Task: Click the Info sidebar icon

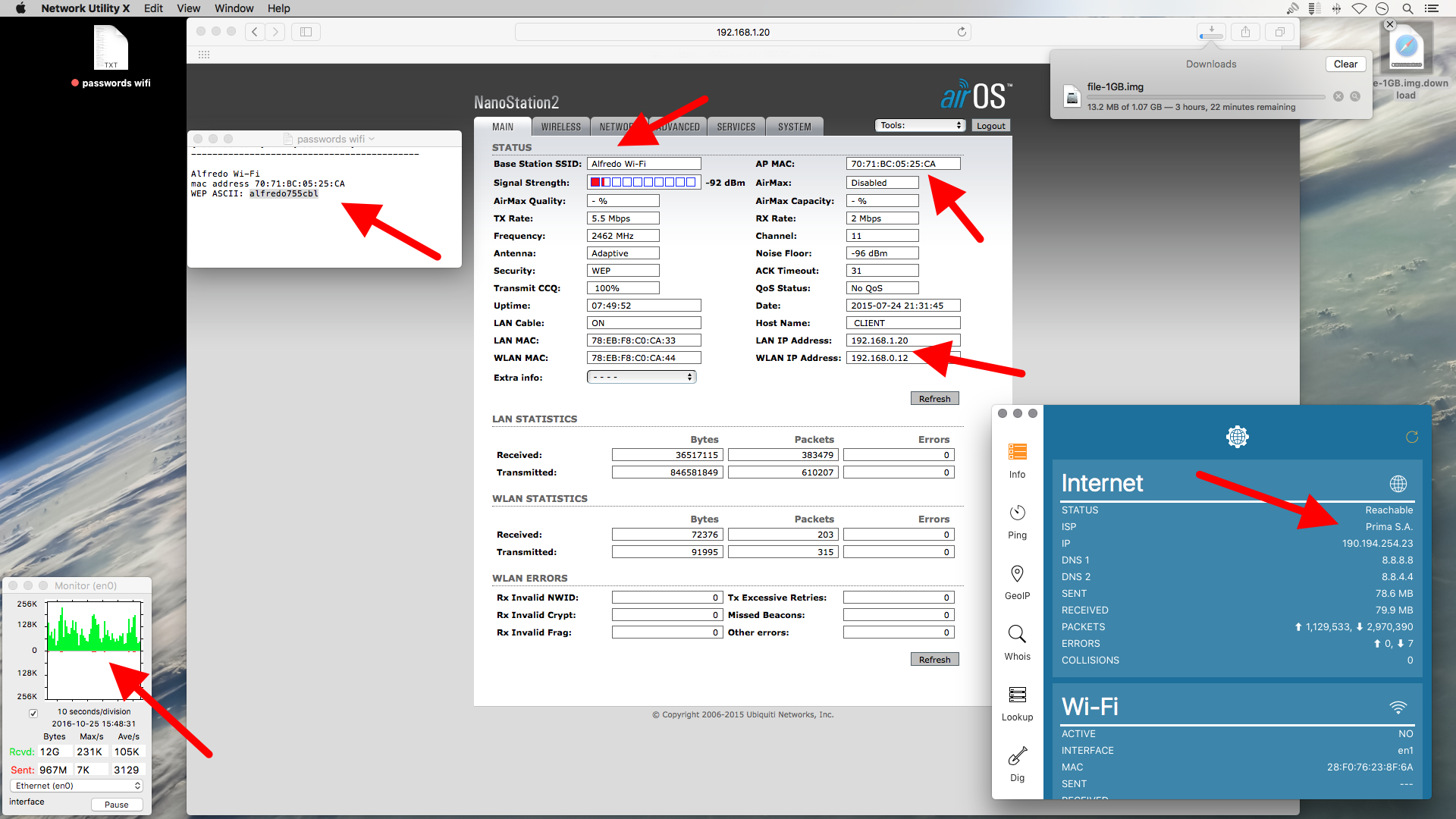Action: 1017,453
